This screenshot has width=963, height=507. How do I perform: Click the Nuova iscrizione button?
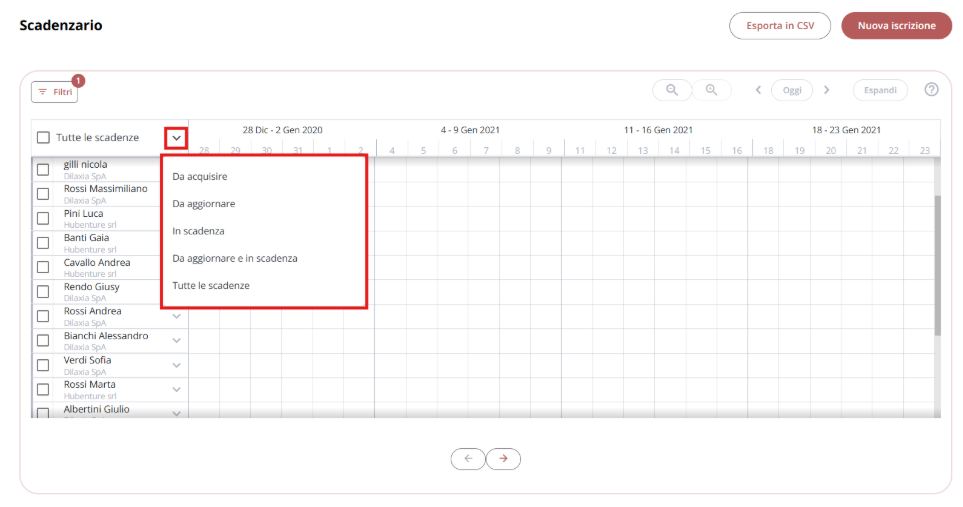tap(897, 26)
